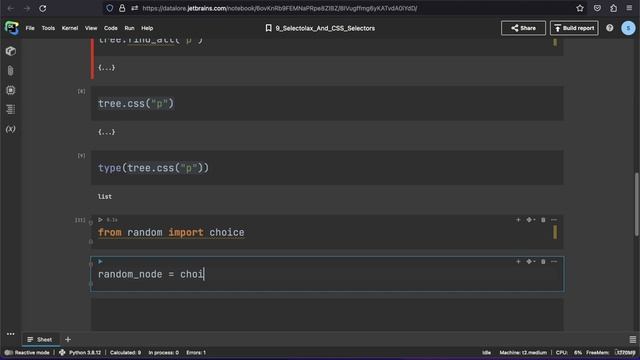Click the Build report button
The width and height of the screenshot is (640, 360).
[574, 28]
